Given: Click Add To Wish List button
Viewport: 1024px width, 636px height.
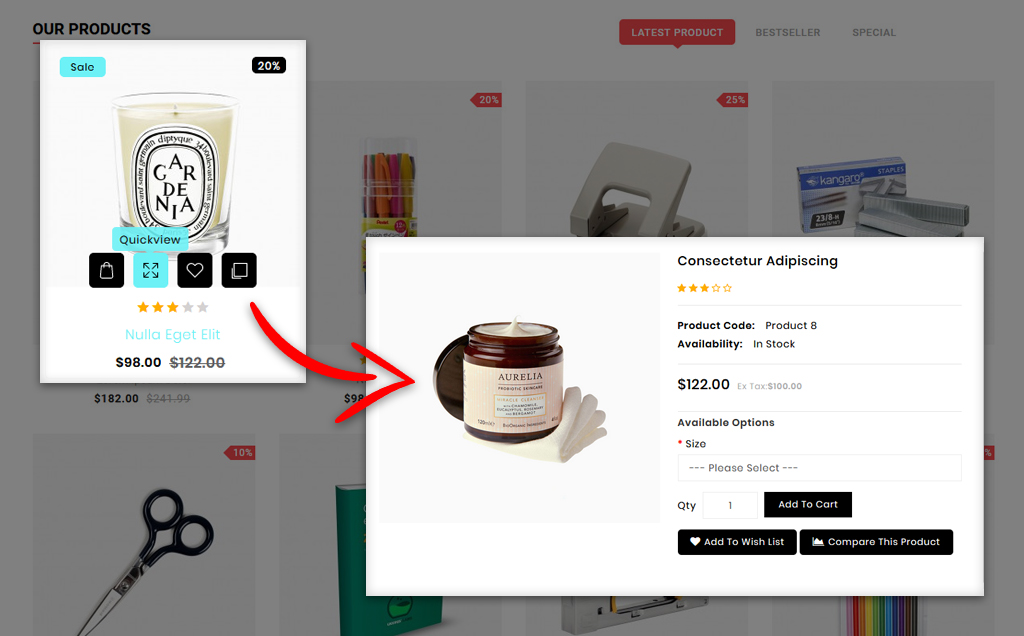Looking at the screenshot, I should tap(737, 542).
